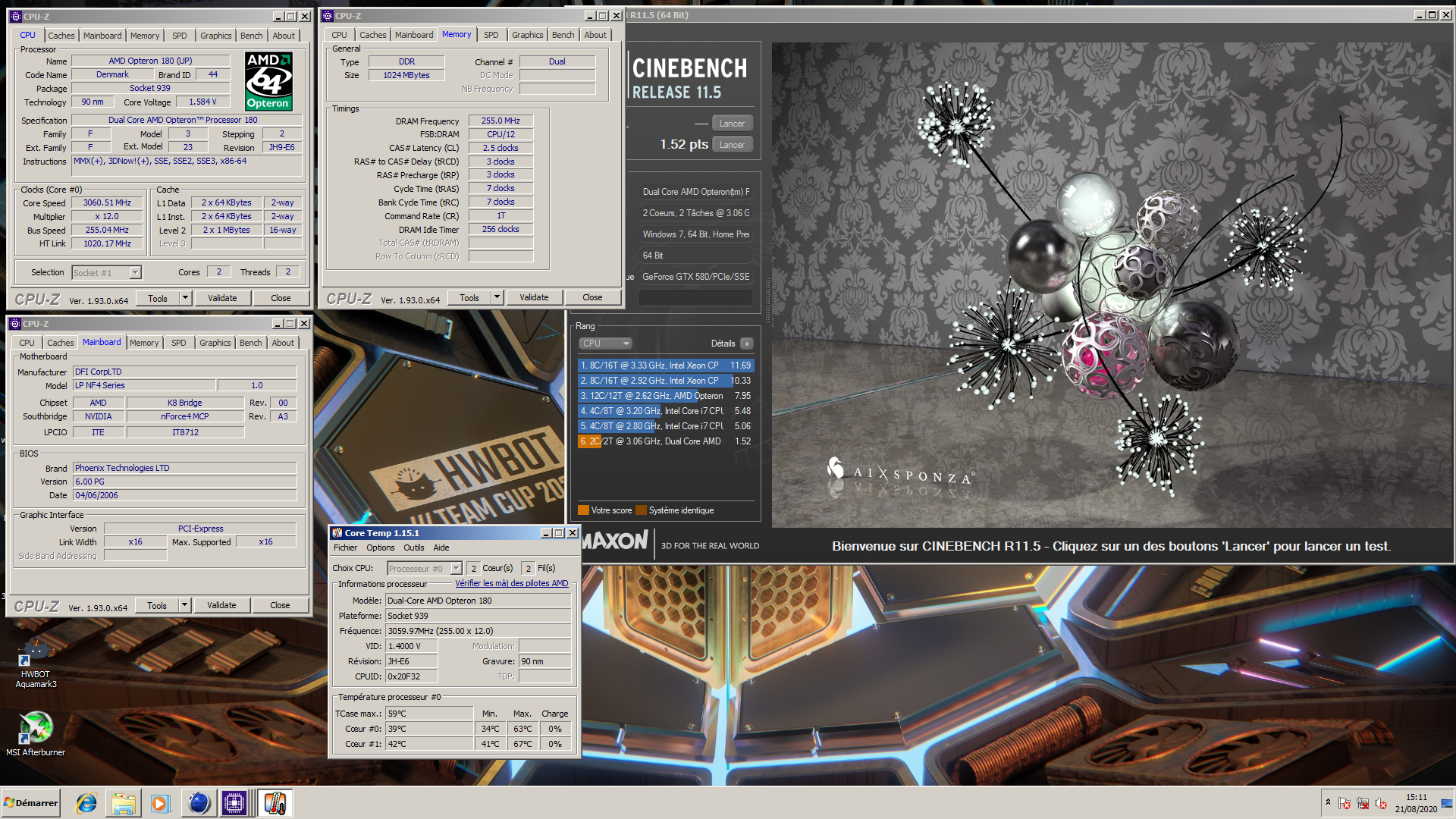The height and width of the screenshot is (819, 1456).
Task: Click Validate in the CPU-Z Mainboard window
Action: [222, 605]
